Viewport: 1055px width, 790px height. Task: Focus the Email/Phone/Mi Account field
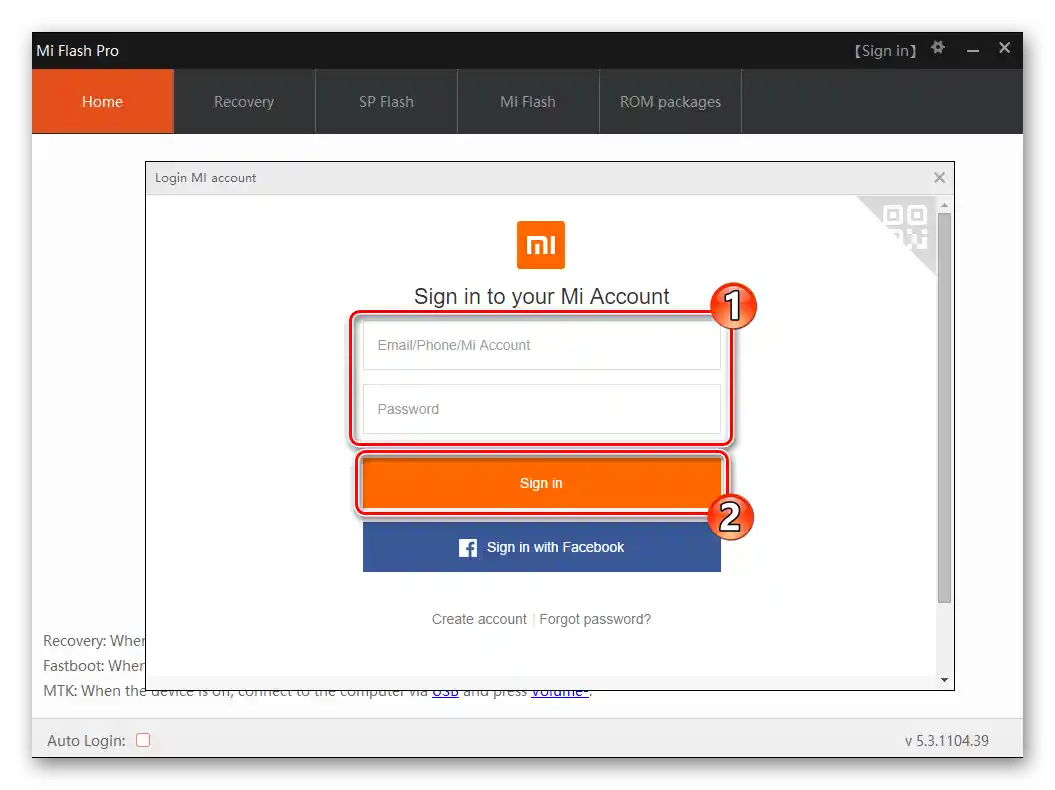tap(542, 345)
